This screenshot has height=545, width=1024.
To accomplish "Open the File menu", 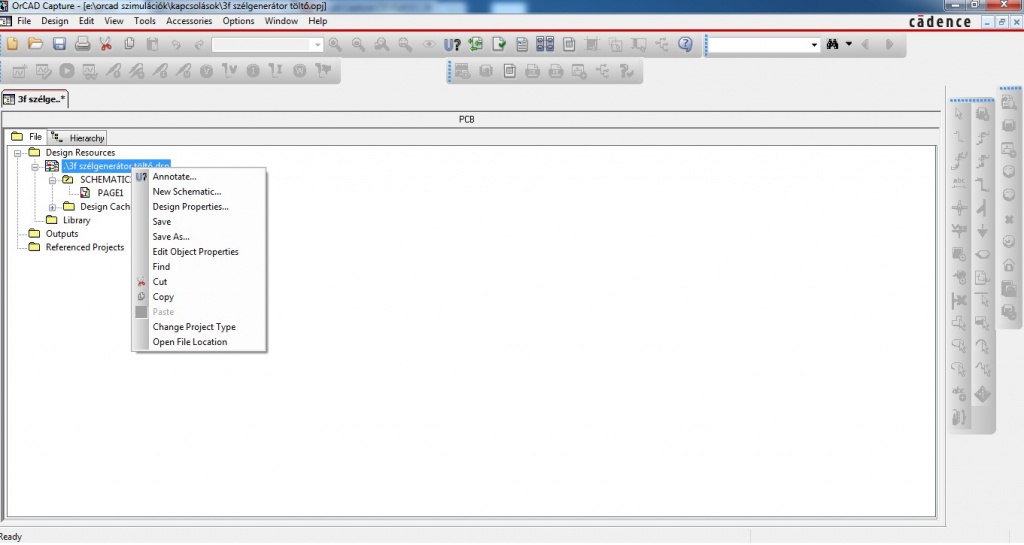I will pos(24,21).
